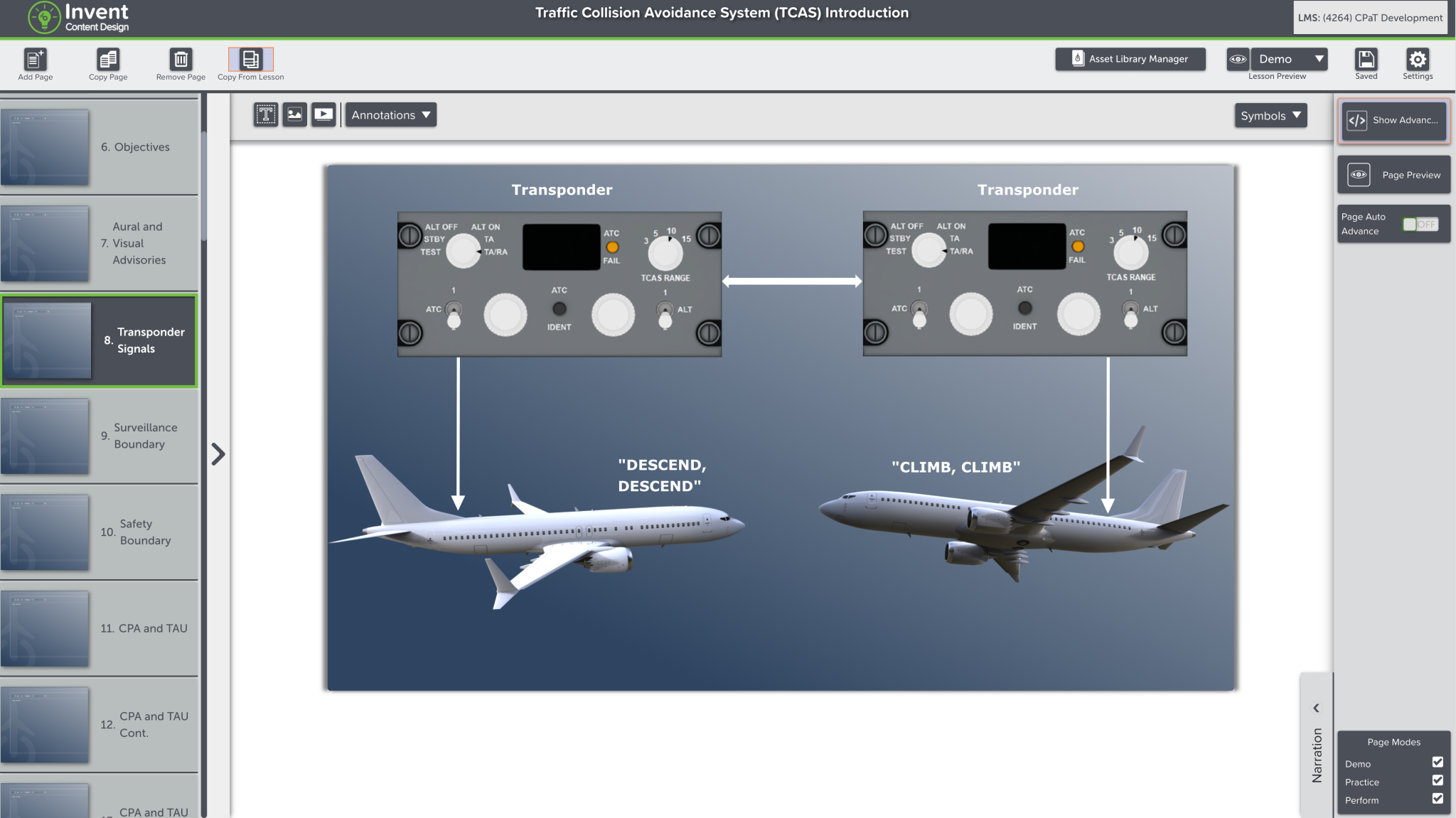1456x818 pixels.
Task: Click the left transponder TCAS RANGE knob
Action: (x=665, y=253)
